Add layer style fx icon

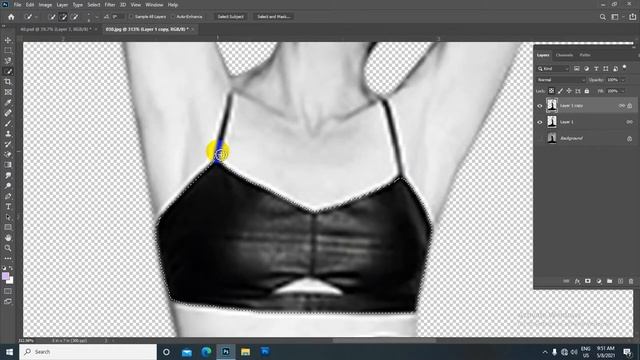coord(577,281)
